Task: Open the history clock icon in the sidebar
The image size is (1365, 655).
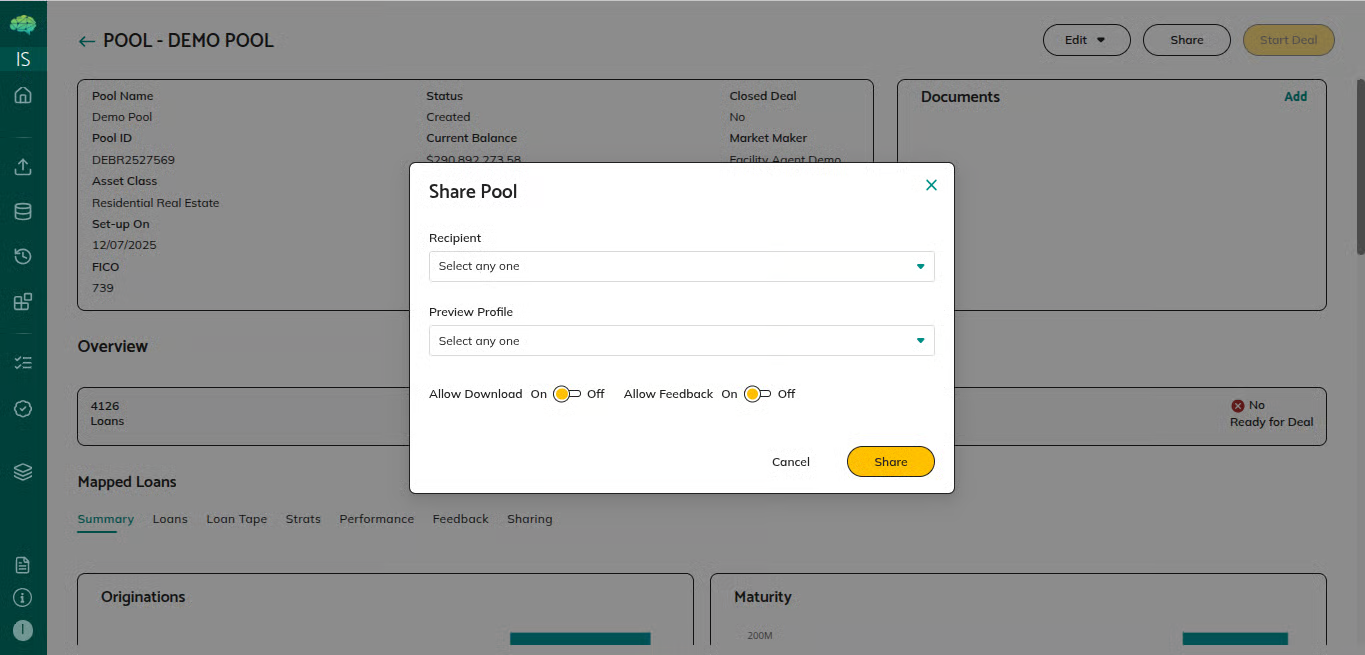Action: 23,257
